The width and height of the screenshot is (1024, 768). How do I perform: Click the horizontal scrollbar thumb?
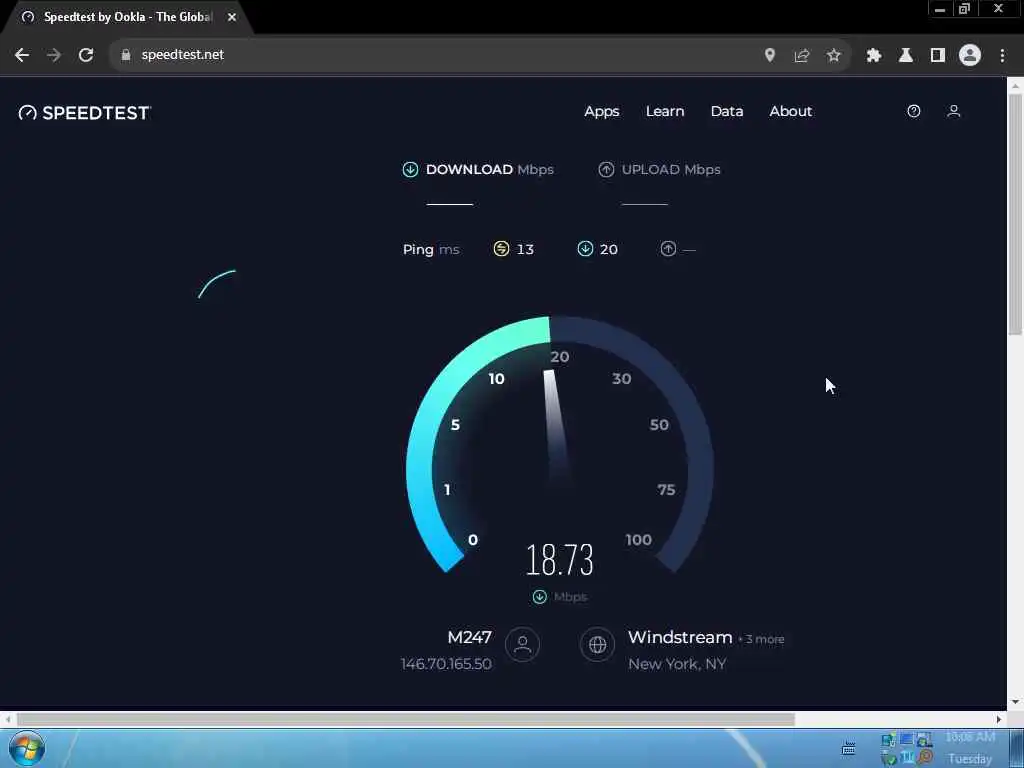click(x=405, y=720)
